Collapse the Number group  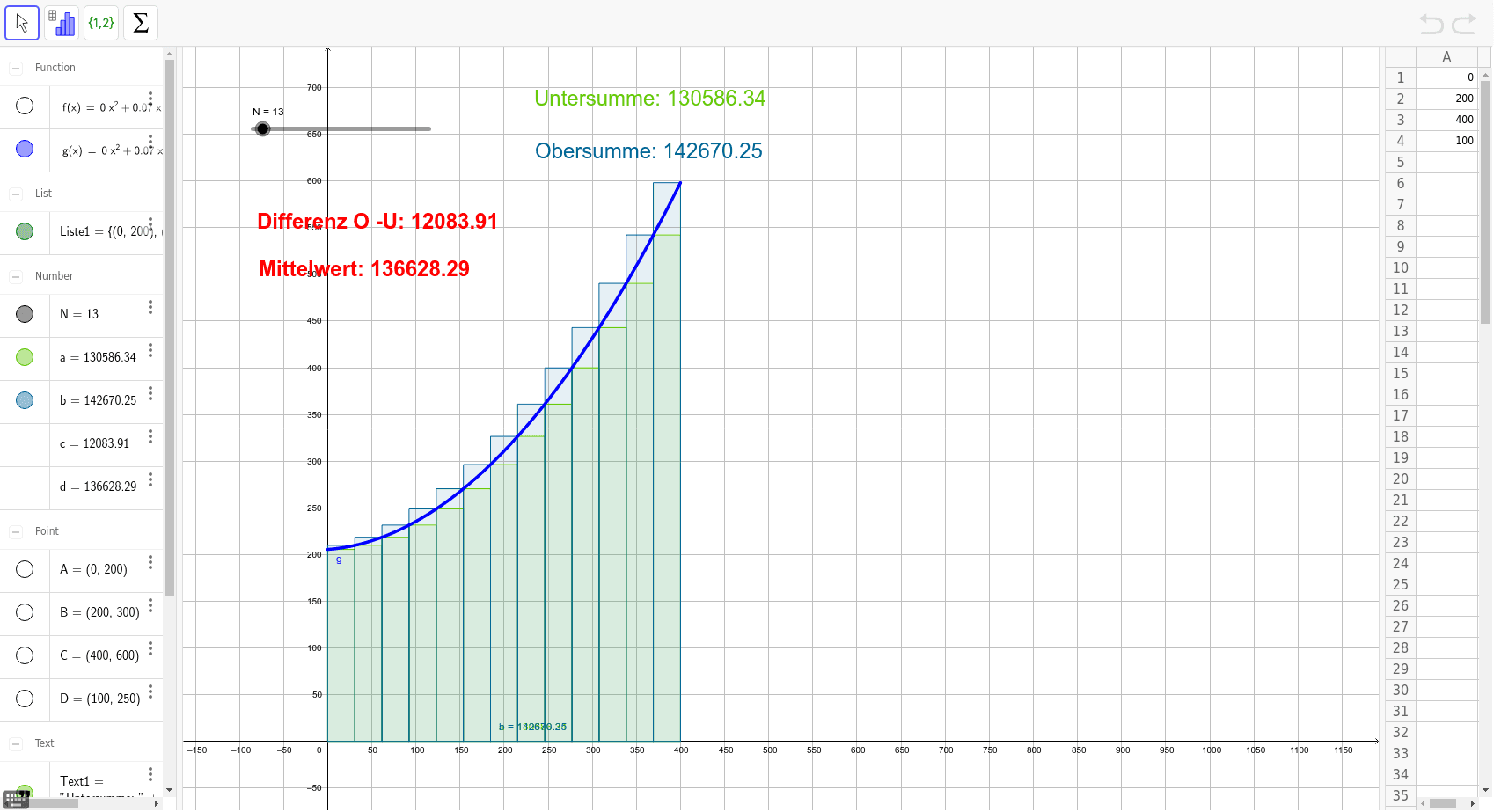pyautogui.click(x=16, y=276)
